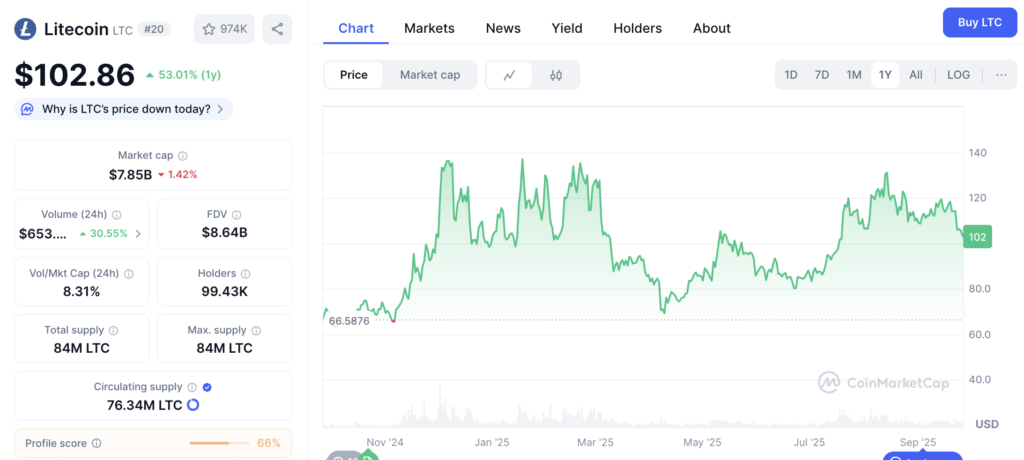The height and width of the screenshot is (460, 1024).
Task: Click the 66% profile score value
Action: (x=268, y=444)
